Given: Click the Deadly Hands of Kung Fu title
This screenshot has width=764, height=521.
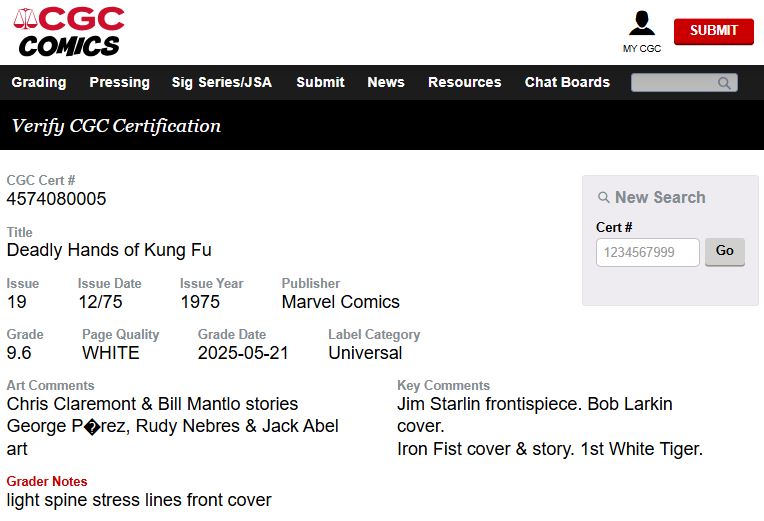Looking at the screenshot, I should pyautogui.click(x=109, y=250).
